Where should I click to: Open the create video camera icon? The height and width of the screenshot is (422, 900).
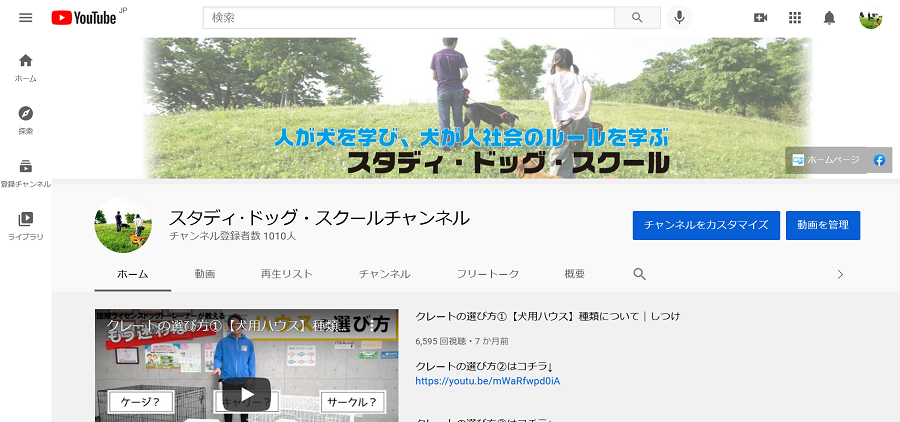(761, 18)
